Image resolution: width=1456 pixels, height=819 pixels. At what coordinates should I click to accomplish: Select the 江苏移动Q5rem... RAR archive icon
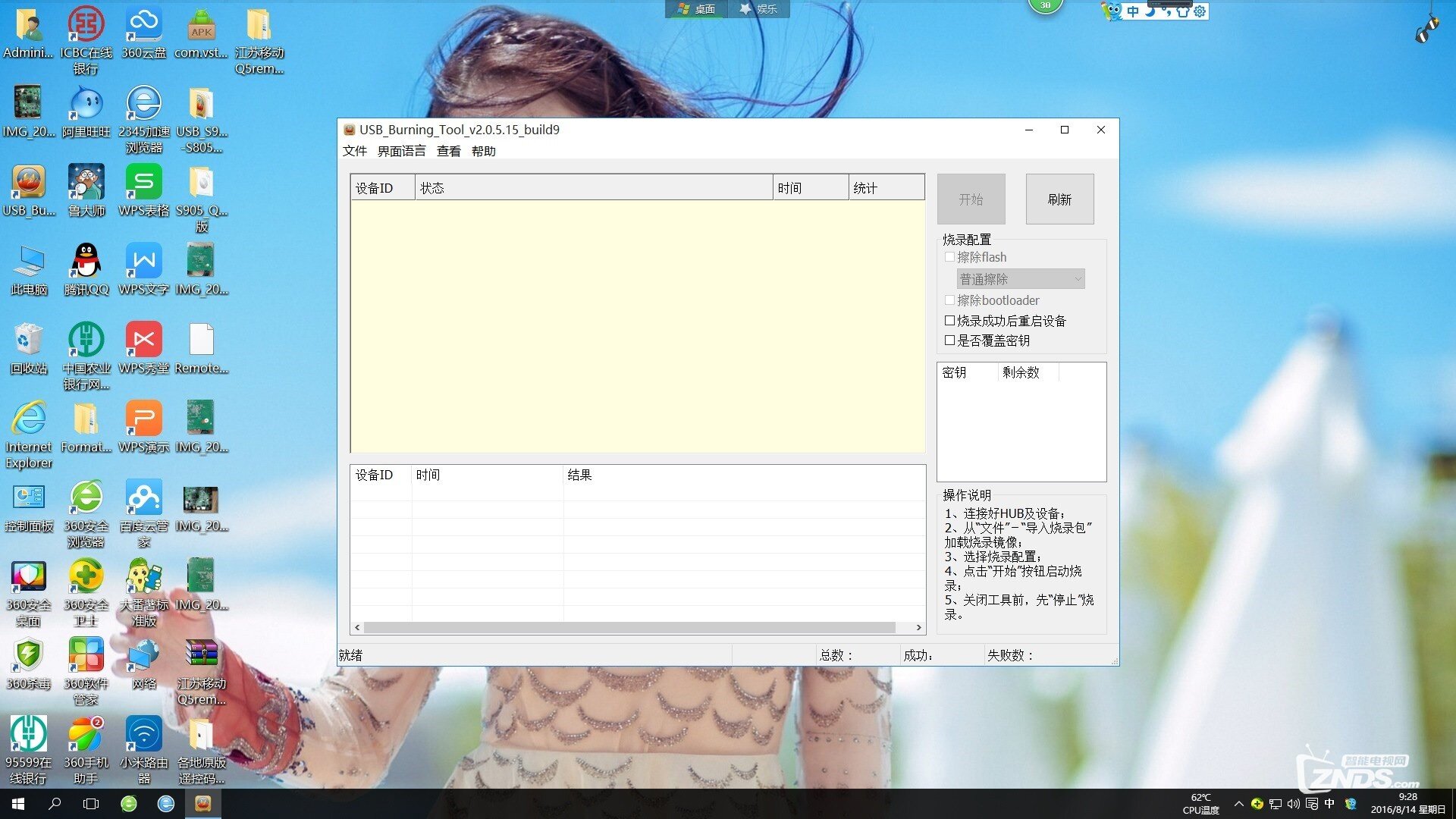point(201,671)
